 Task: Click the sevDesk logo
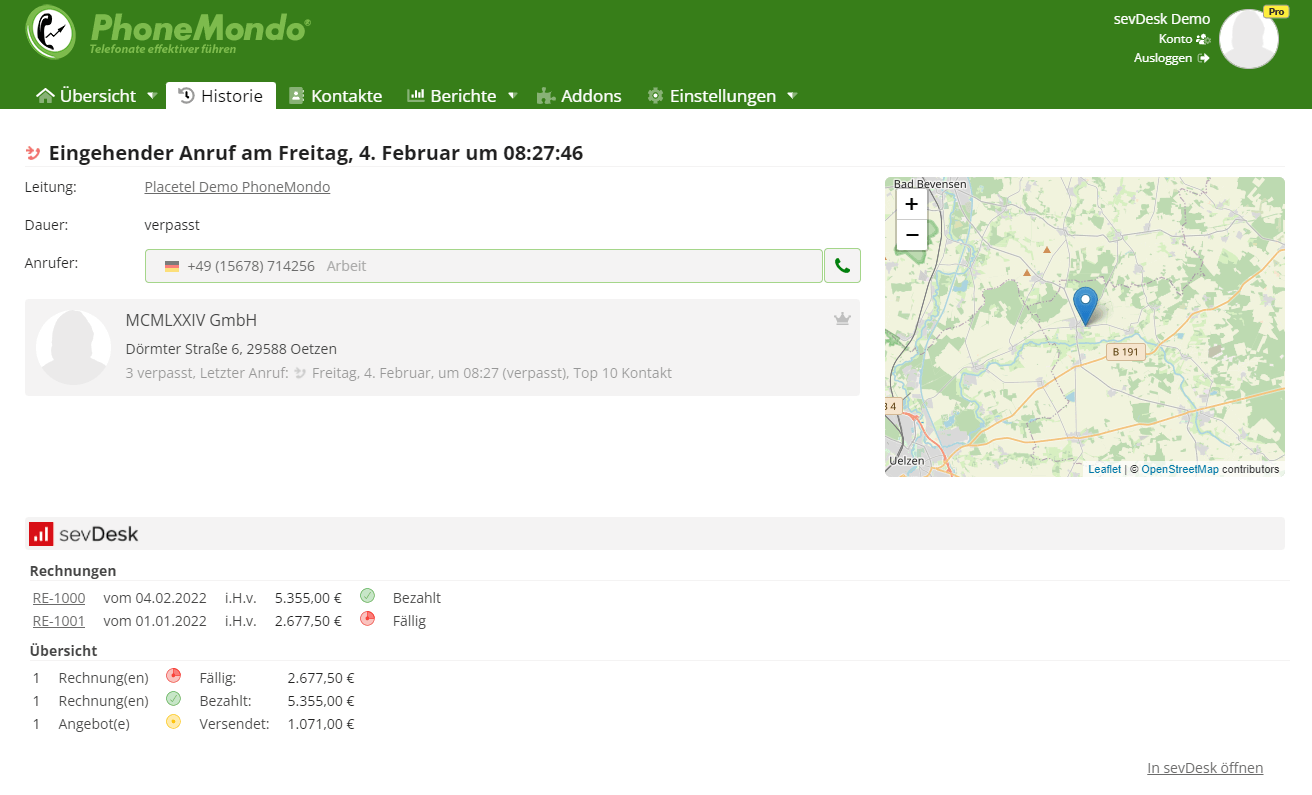(x=84, y=534)
